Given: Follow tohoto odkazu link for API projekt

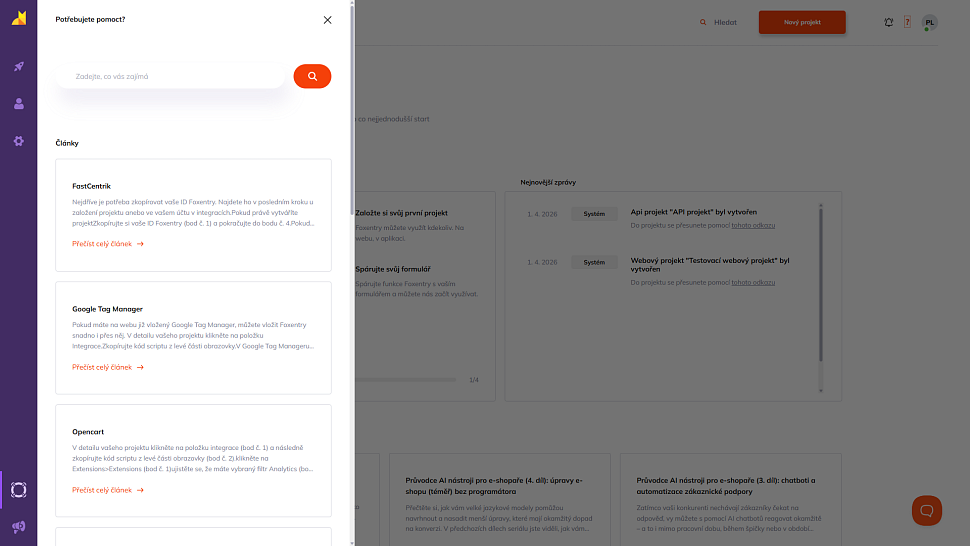Looking at the screenshot, I should pos(753,226).
